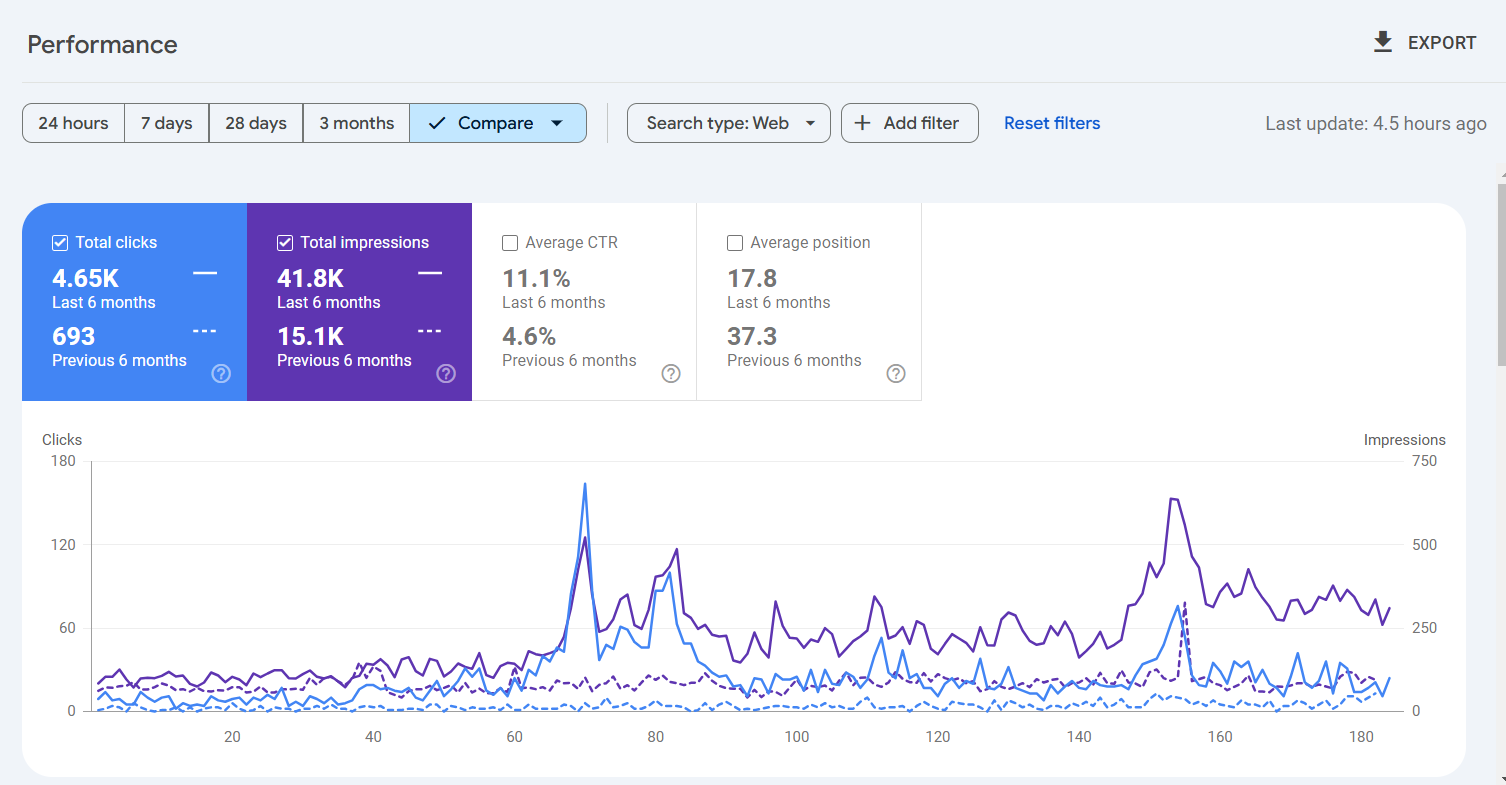
Task: Click the EXPORT button label
Action: (x=1442, y=43)
